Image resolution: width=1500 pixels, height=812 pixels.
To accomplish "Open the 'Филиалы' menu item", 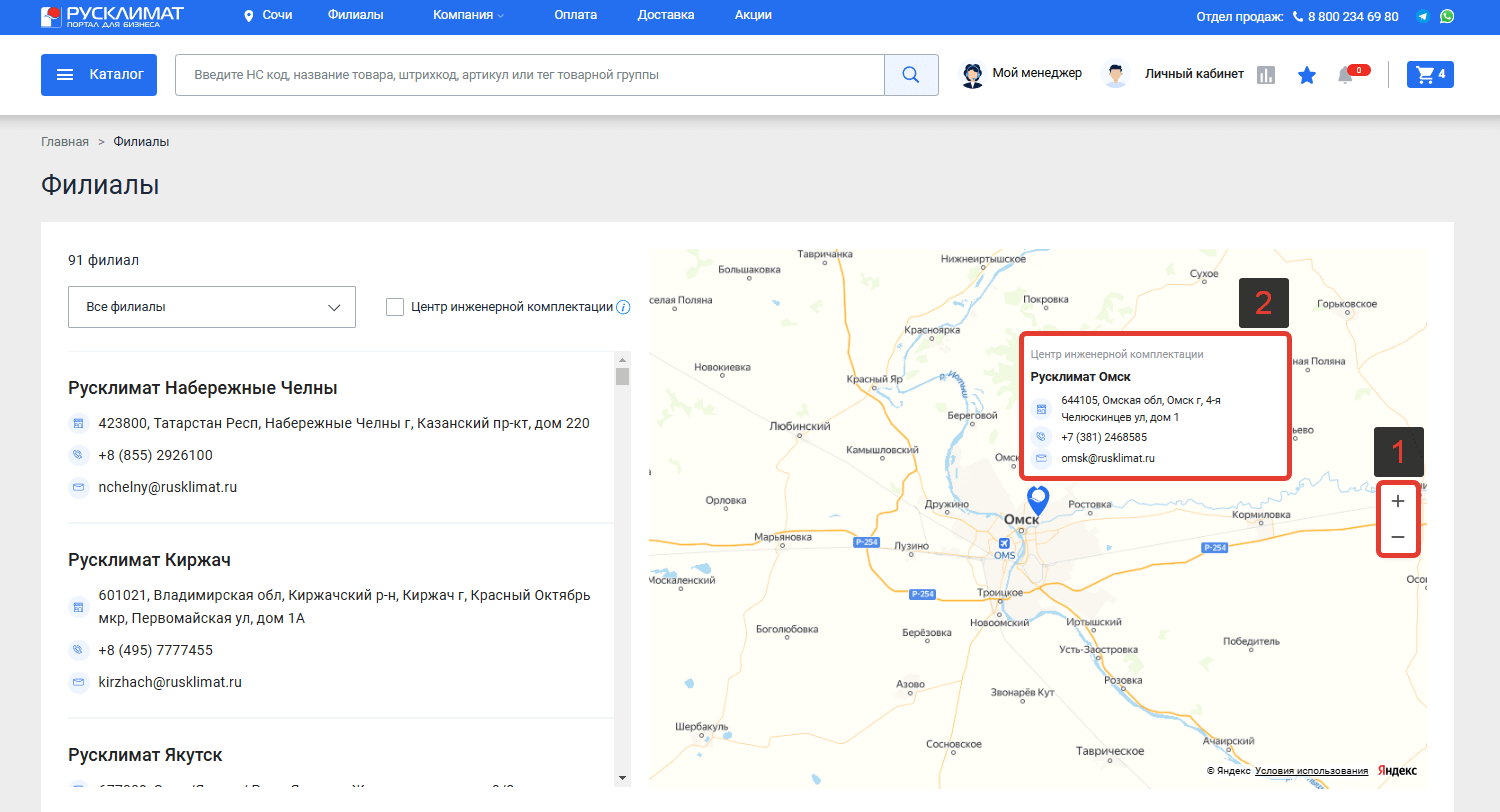I will pyautogui.click(x=355, y=16).
